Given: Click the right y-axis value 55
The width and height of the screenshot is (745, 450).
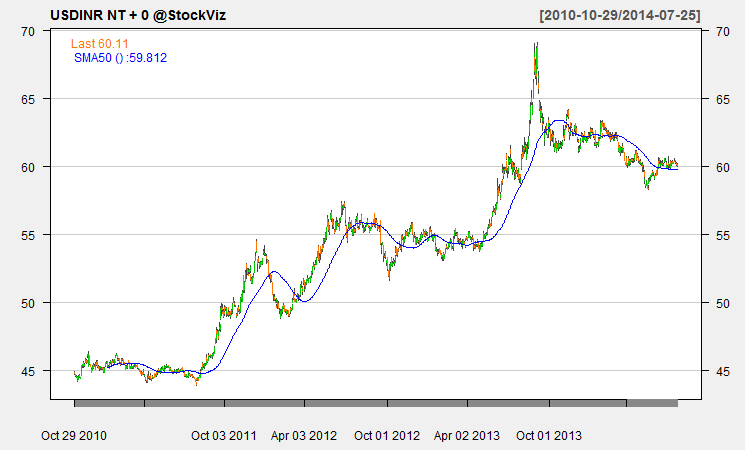Looking at the screenshot, I should coord(723,235).
